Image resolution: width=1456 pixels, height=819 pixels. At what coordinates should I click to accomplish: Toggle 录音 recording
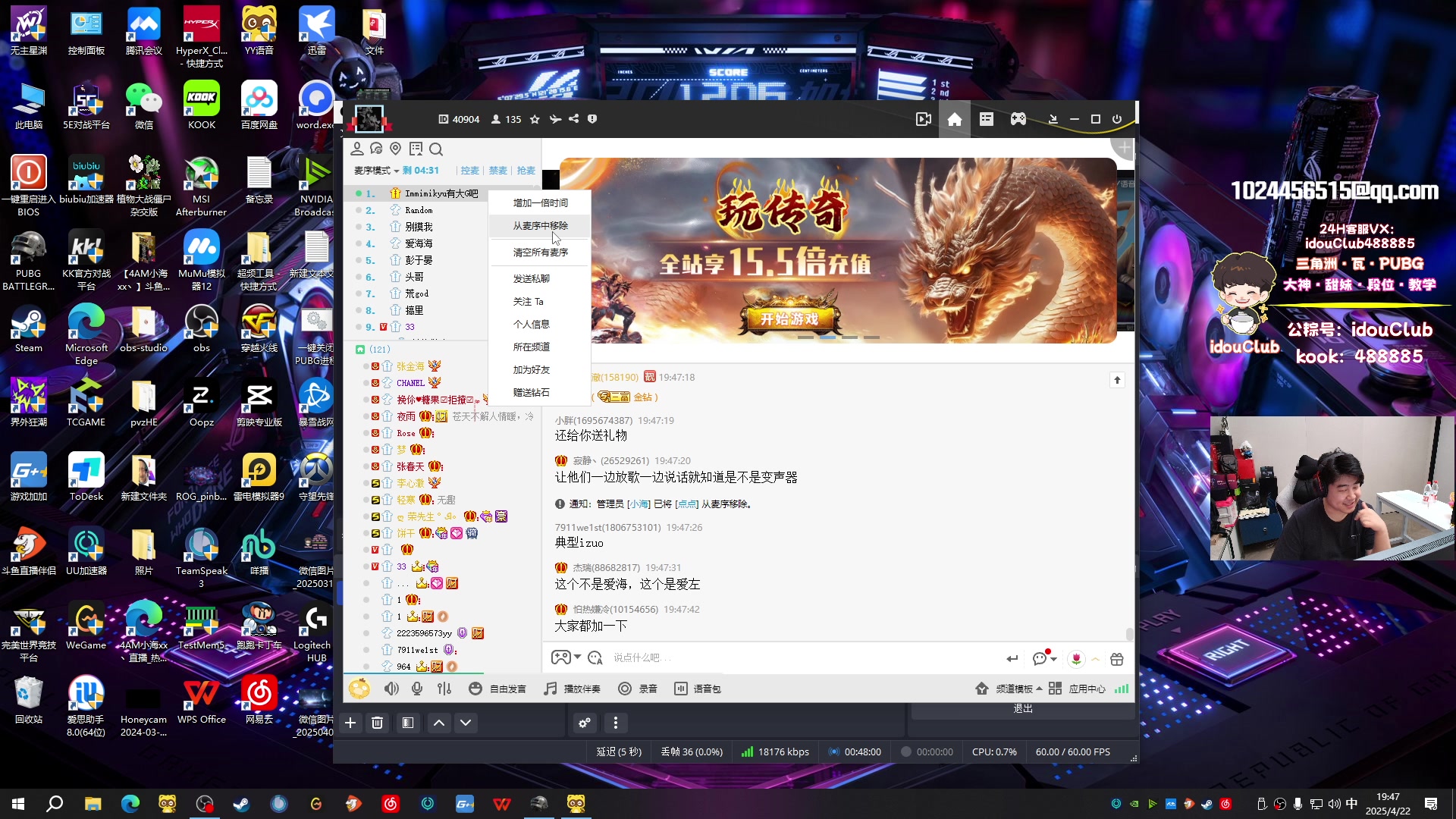(638, 689)
